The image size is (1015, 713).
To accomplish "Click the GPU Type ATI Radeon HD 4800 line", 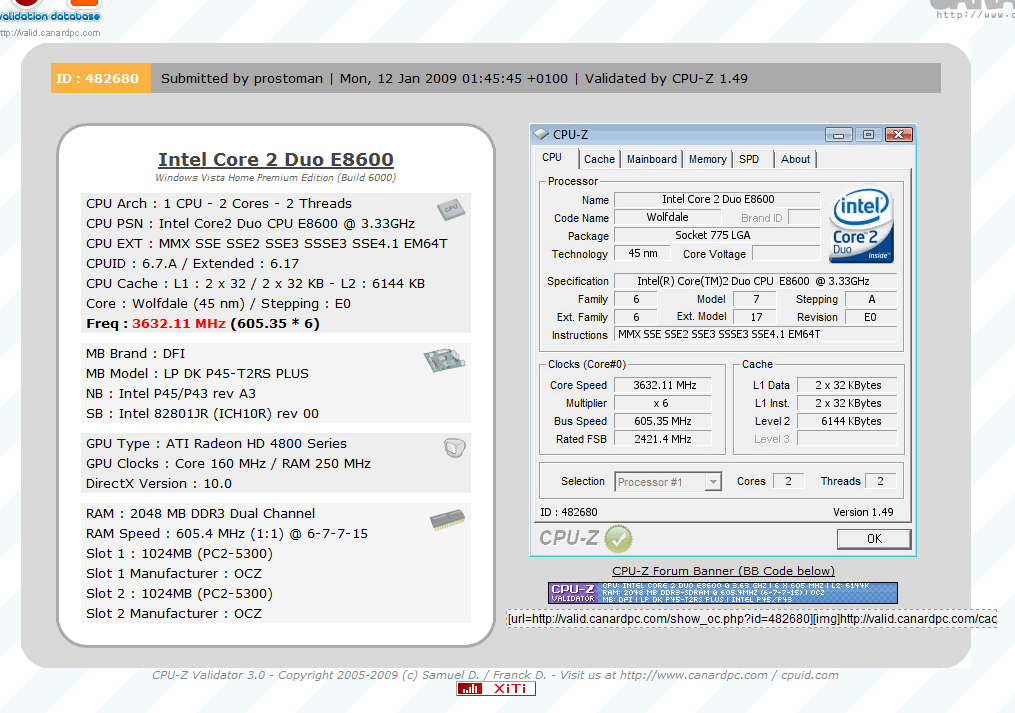I will 216,444.
